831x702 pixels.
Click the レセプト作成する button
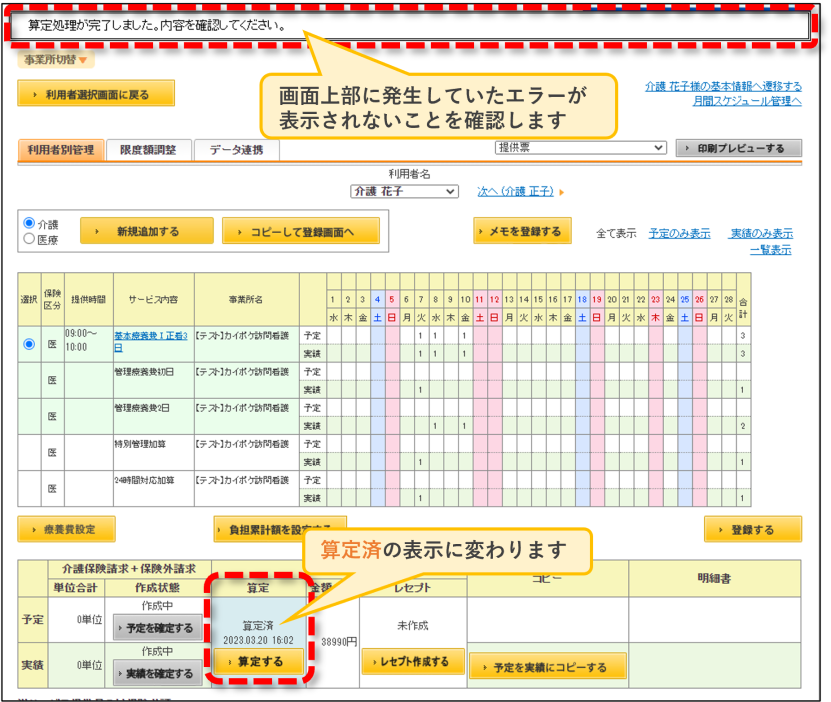pyautogui.click(x=413, y=662)
